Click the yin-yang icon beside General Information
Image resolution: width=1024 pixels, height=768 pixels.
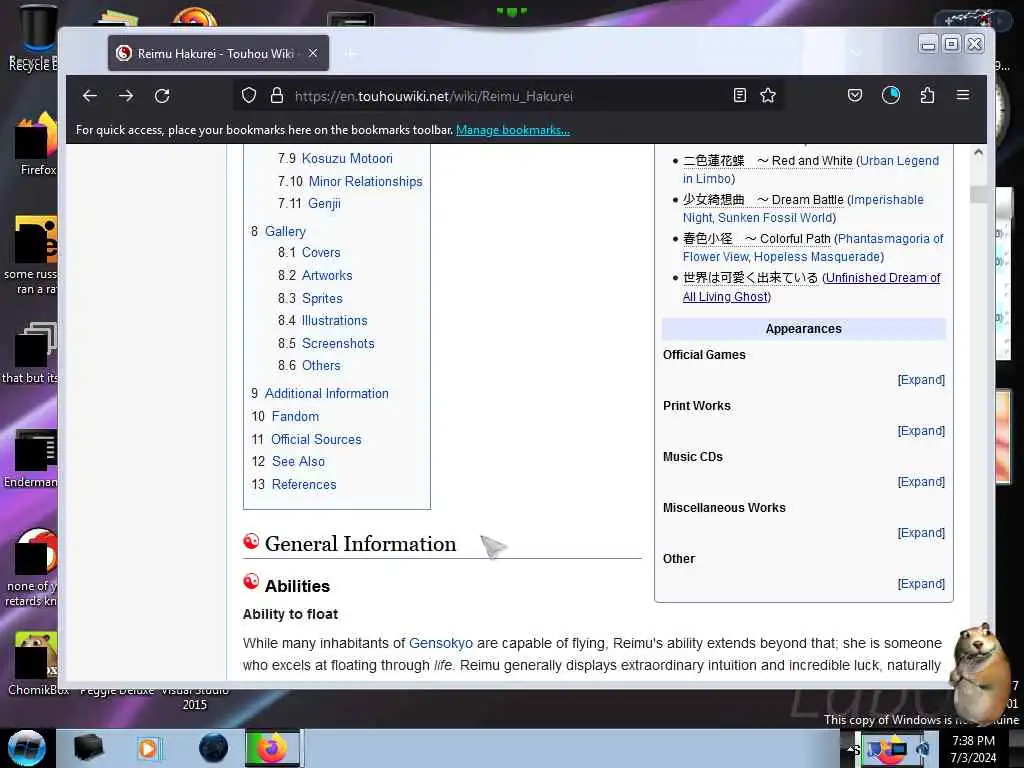251,541
